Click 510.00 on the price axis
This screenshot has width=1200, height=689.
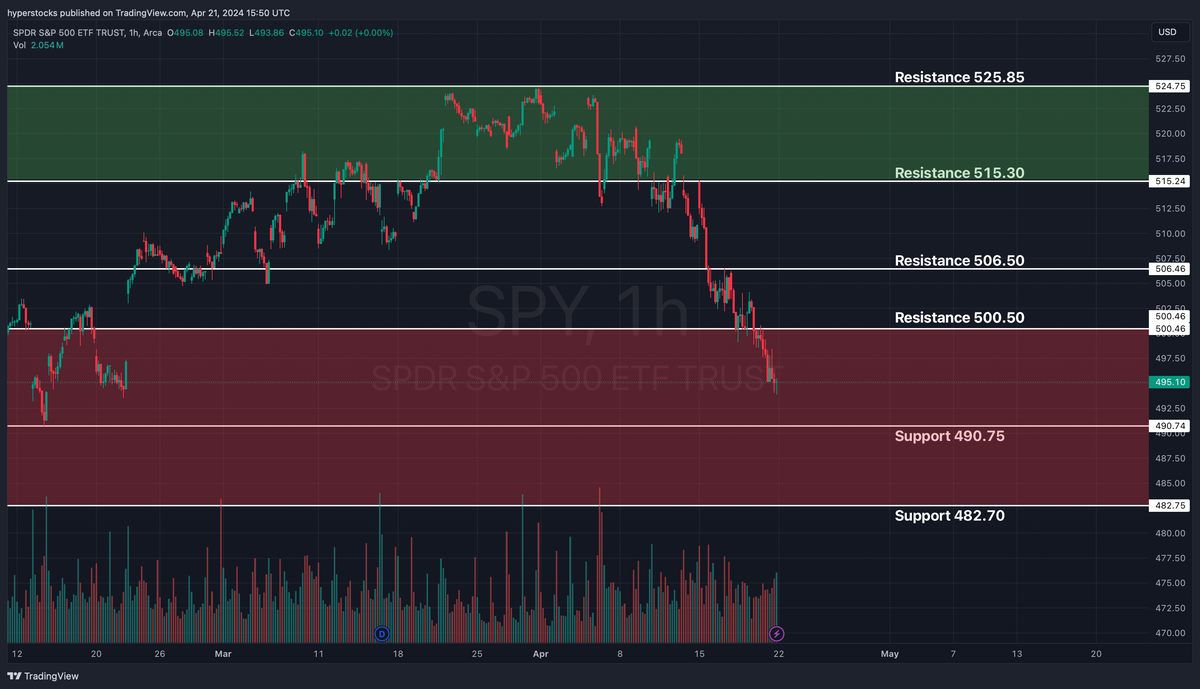tap(1170, 234)
